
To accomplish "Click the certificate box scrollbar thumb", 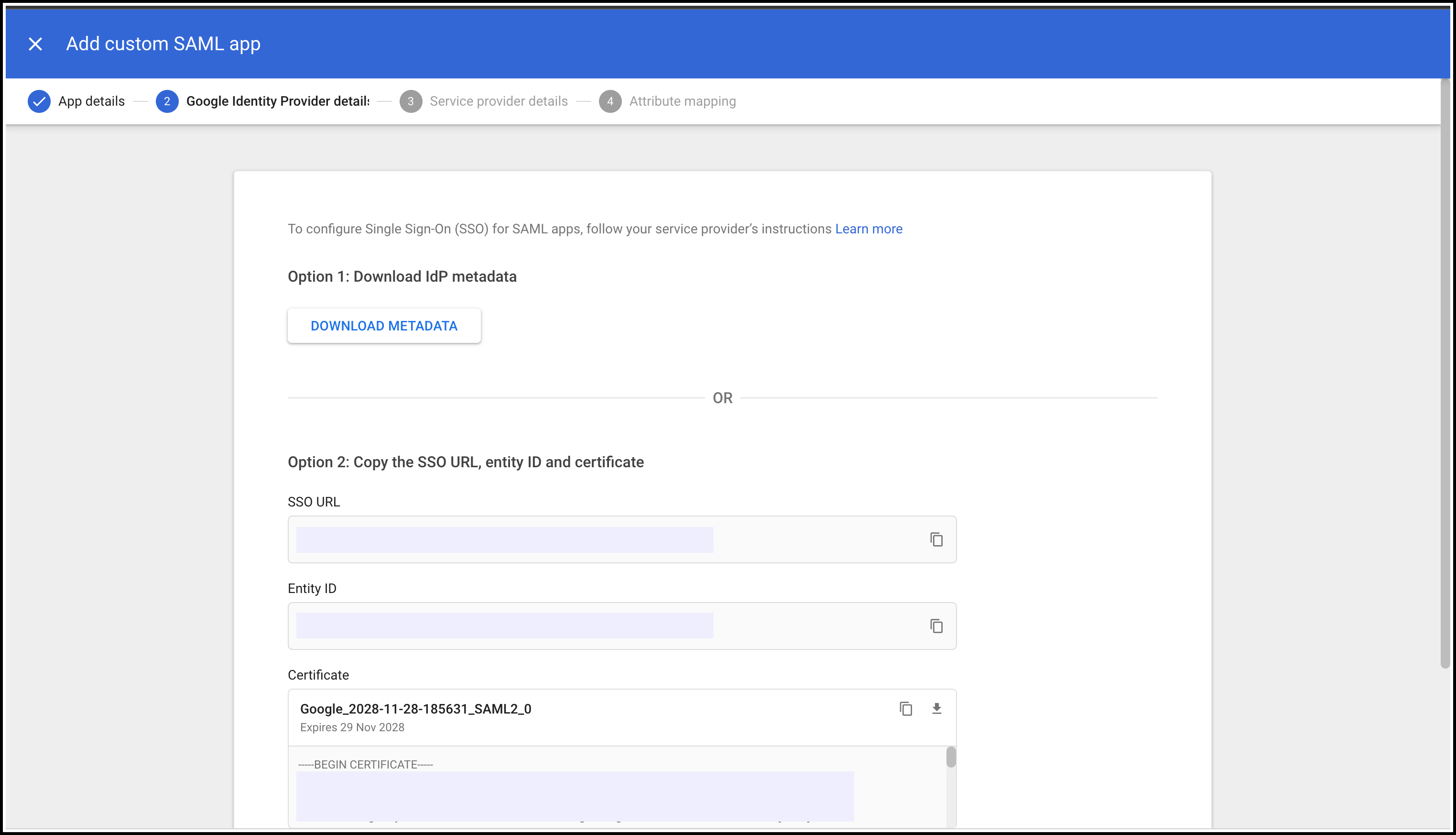I will (x=951, y=757).
